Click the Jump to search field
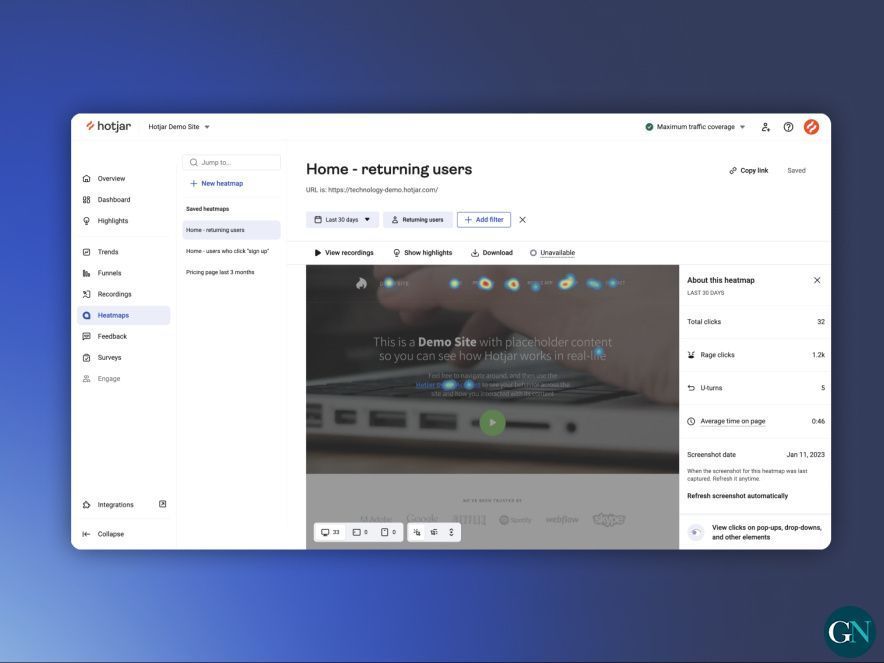 click(x=232, y=162)
